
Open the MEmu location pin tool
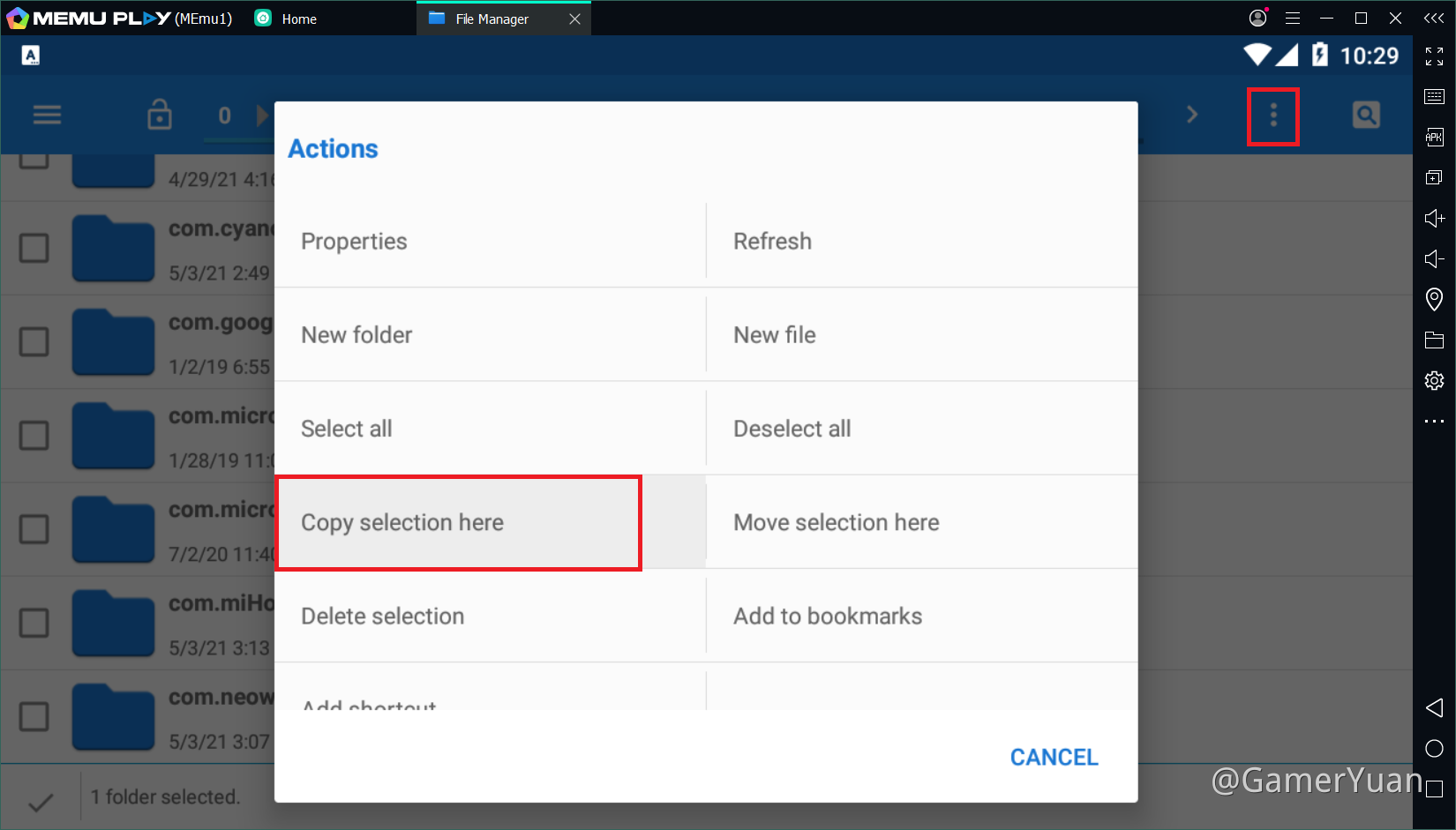[1434, 299]
